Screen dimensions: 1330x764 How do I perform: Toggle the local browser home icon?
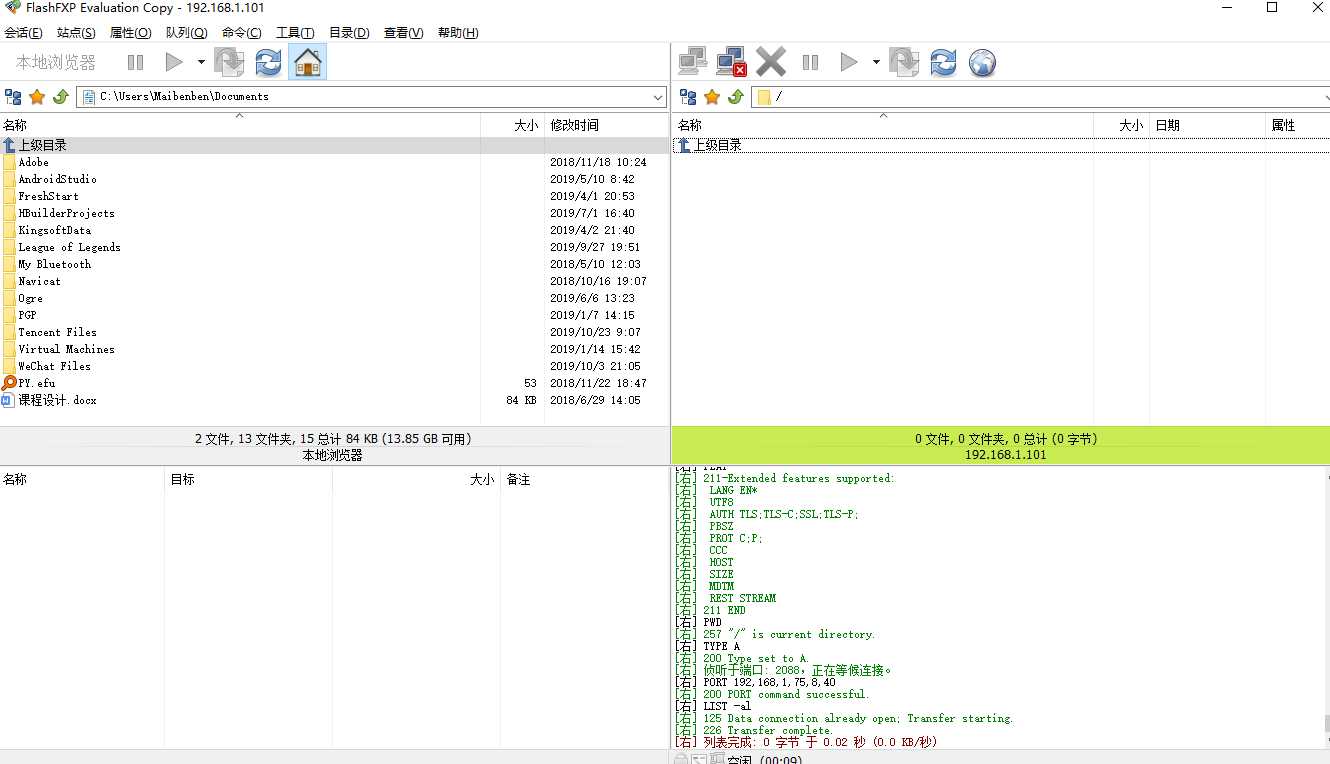pos(308,62)
